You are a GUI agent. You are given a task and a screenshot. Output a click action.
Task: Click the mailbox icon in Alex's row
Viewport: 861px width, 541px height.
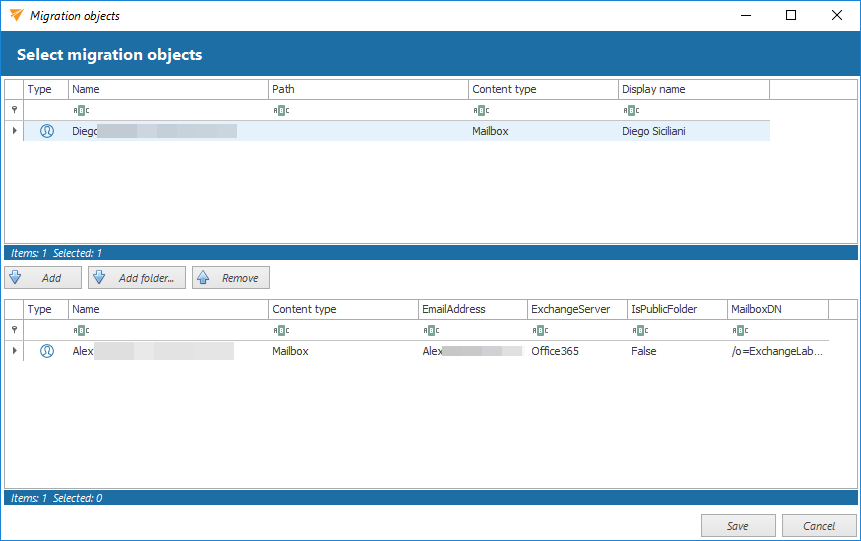46,352
